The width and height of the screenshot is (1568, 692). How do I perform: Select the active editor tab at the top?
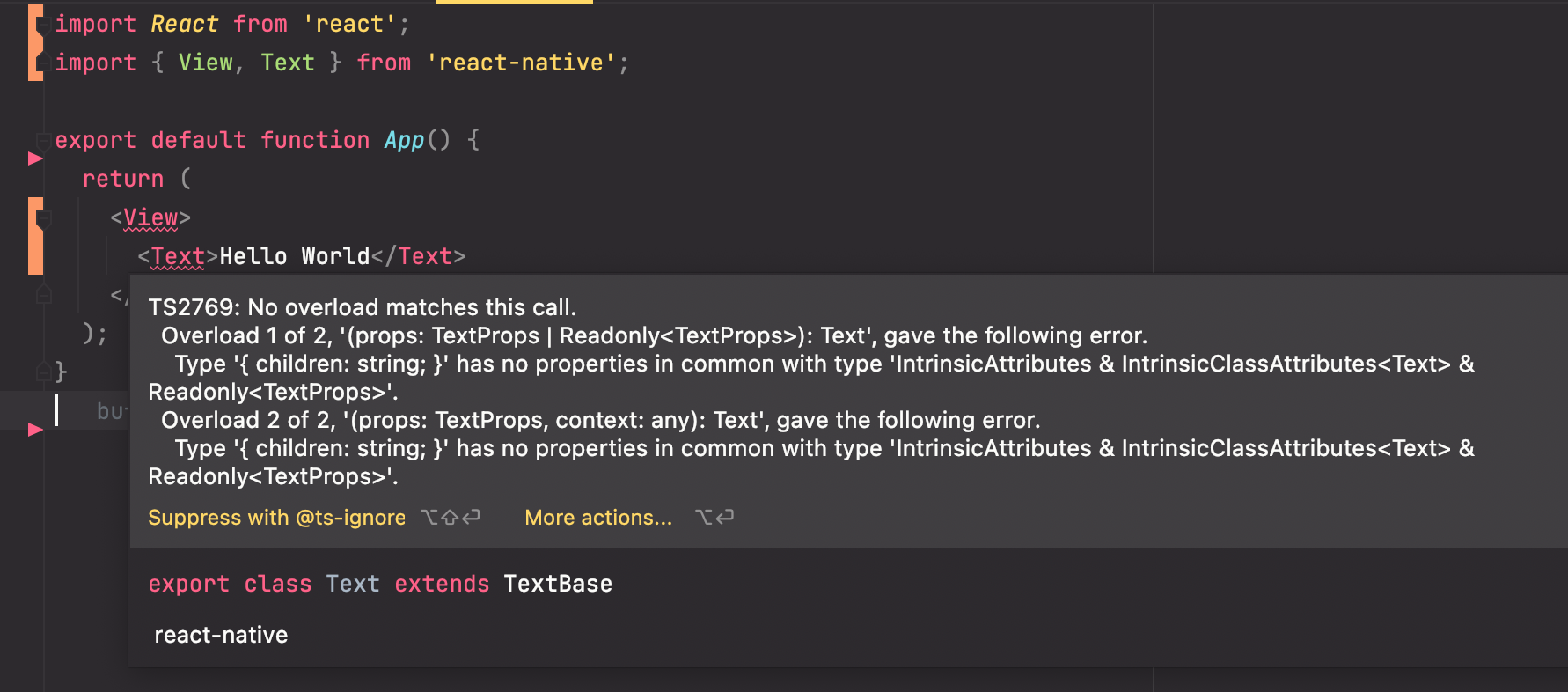point(513,4)
